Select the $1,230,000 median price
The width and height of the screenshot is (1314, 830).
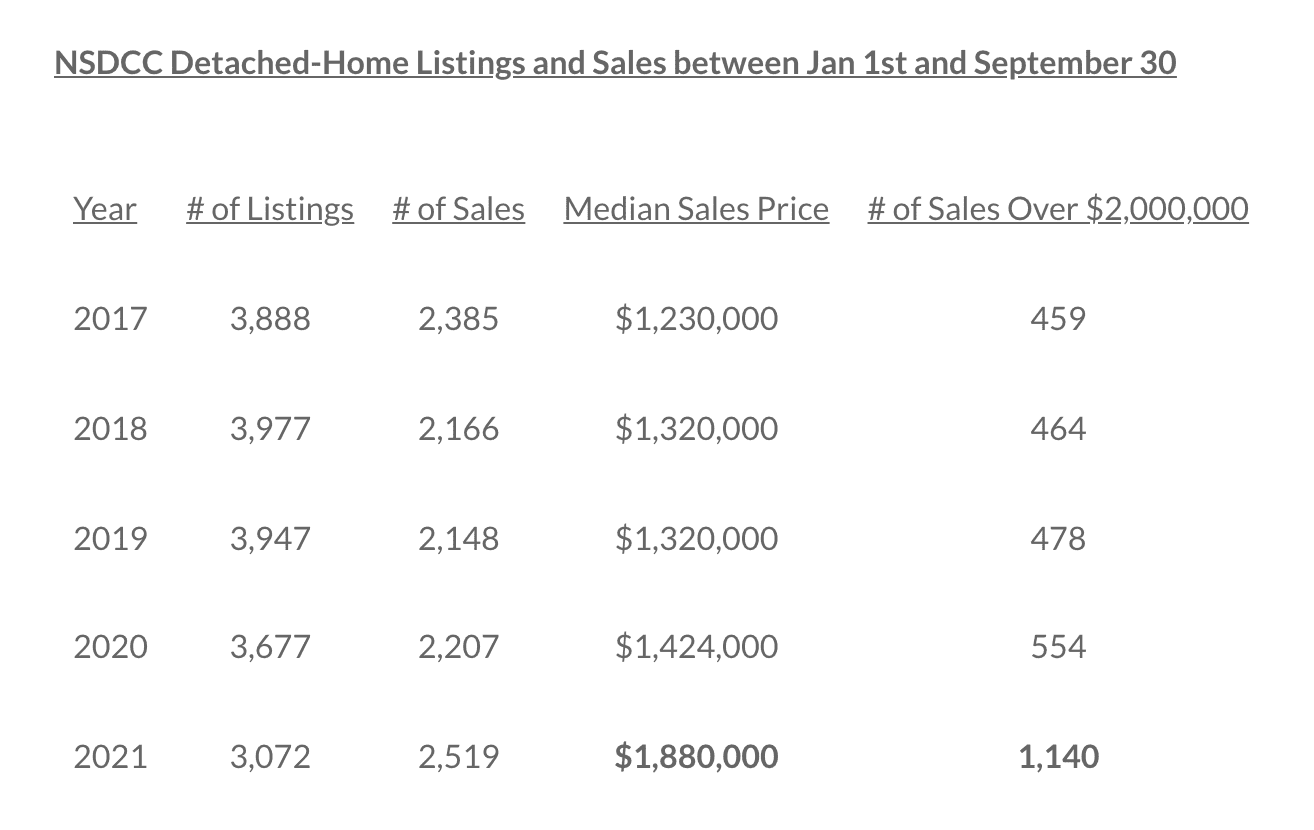pos(696,319)
